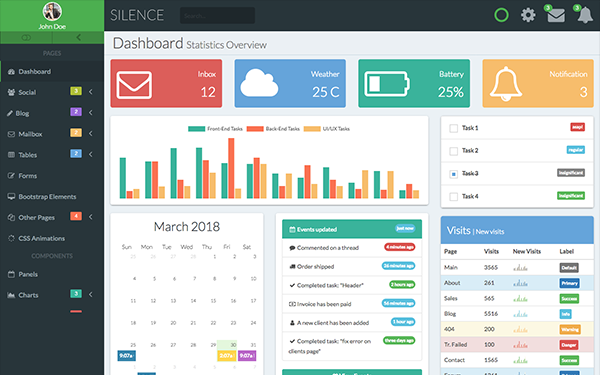Open CSS Animations menu item
The height and width of the screenshot is (375, 600).
pos(52,238)
